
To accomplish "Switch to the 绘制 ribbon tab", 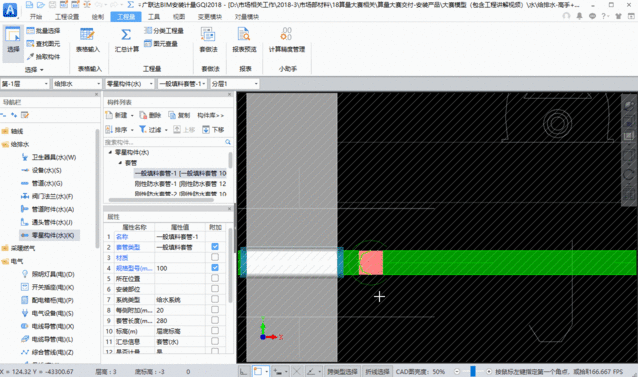I will (98, 17).
